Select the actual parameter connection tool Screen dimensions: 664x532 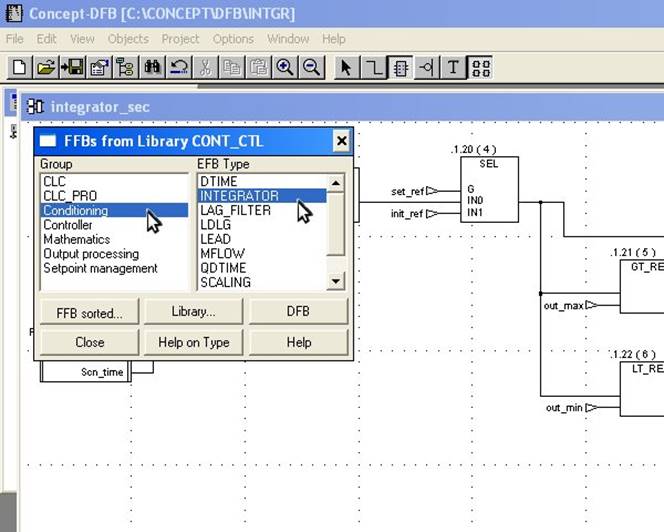[x=426, y=67]
